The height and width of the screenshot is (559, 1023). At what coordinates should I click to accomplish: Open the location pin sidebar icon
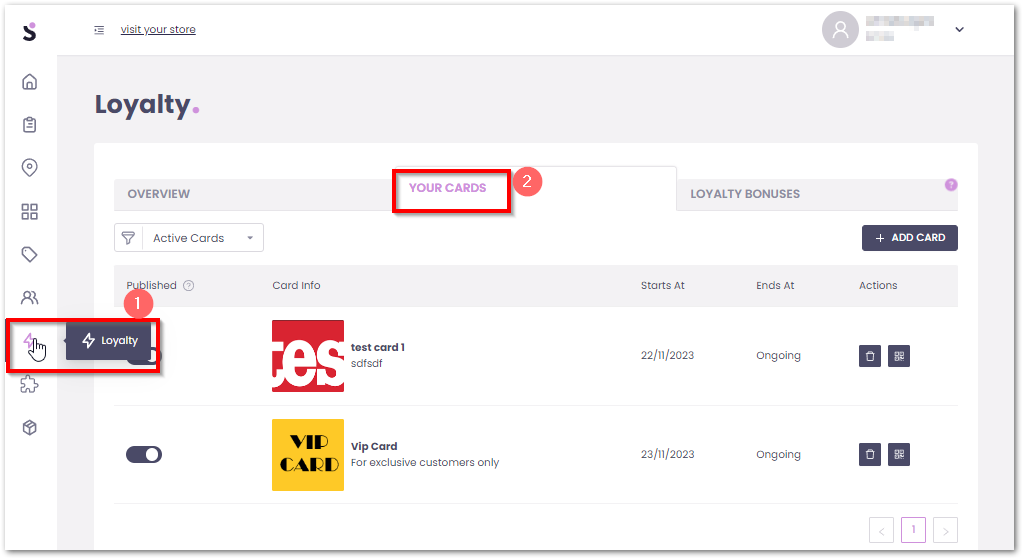tap(29, 168)
